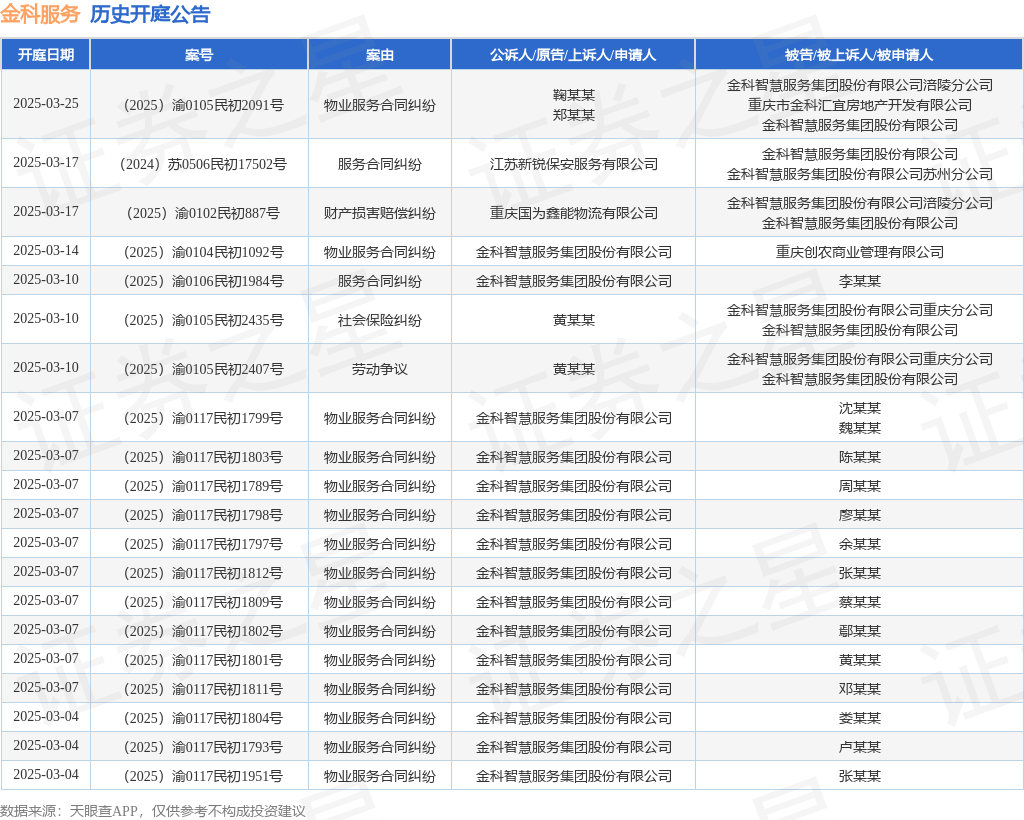Open case （2025）渝0105民初2091号
This screenshot has width=1024, height=820.
[x=199, y=105]
